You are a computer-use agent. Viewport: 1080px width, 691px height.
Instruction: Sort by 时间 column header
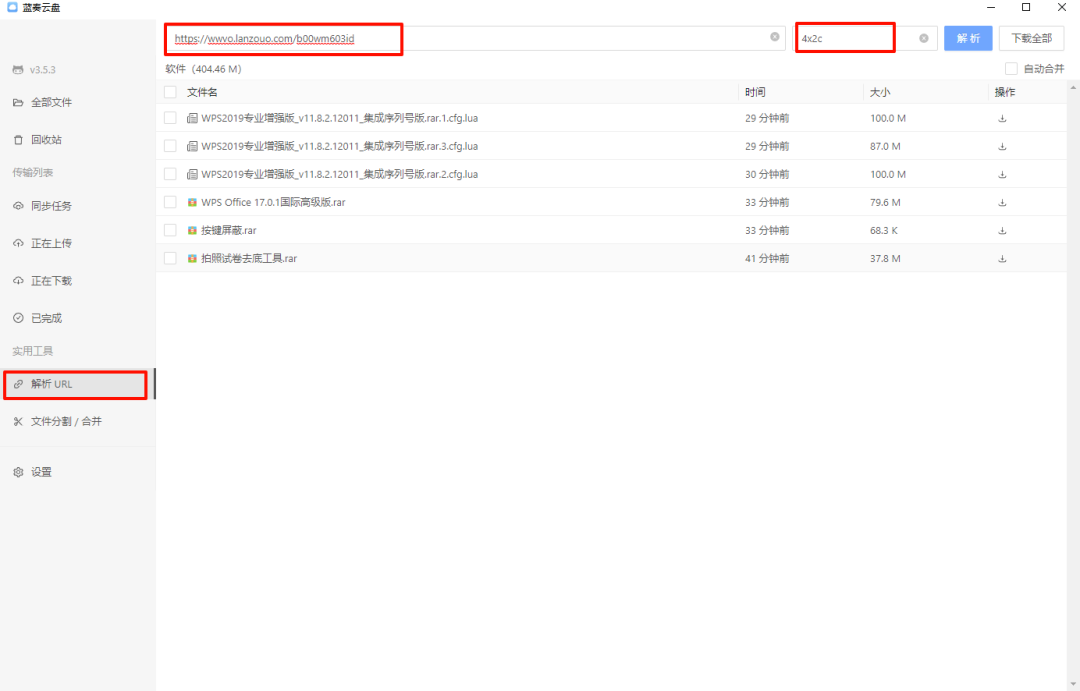[755, 92]
